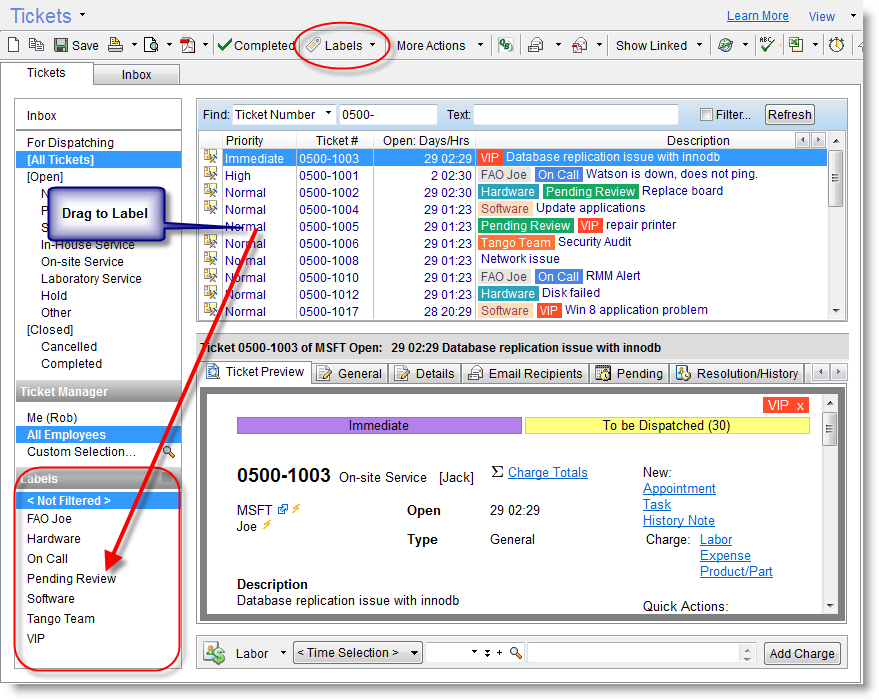Click the alarm clock icon in toolbar
The height and width of the screenshot is (700, 879).
point(836,45)
